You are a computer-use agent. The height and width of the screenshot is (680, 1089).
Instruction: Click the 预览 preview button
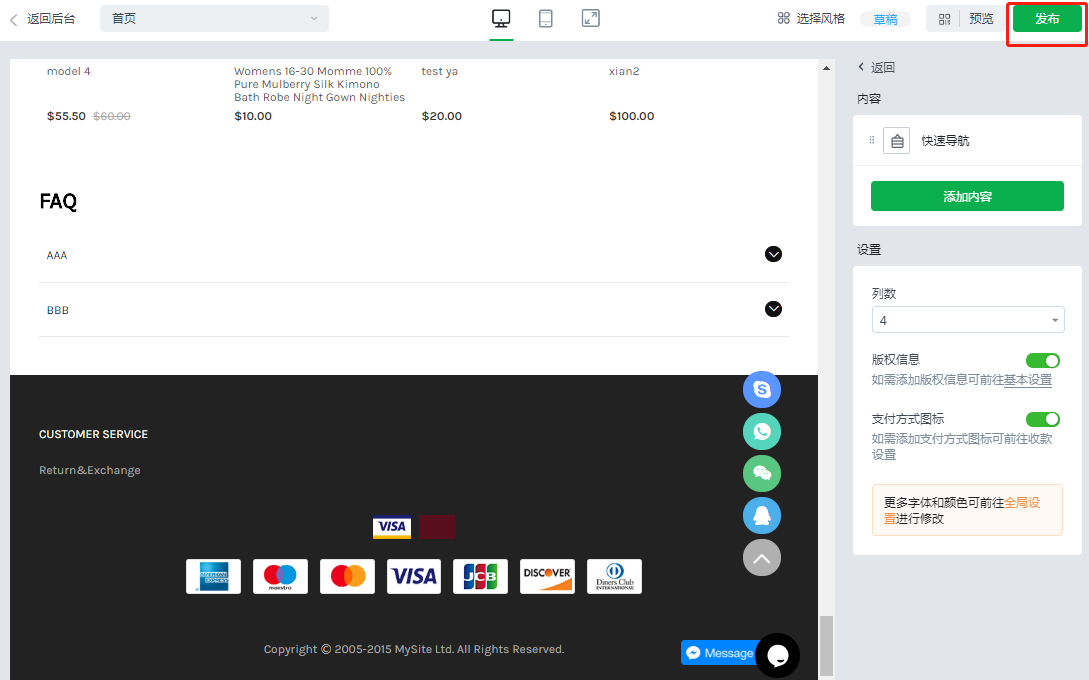point(981,19)
